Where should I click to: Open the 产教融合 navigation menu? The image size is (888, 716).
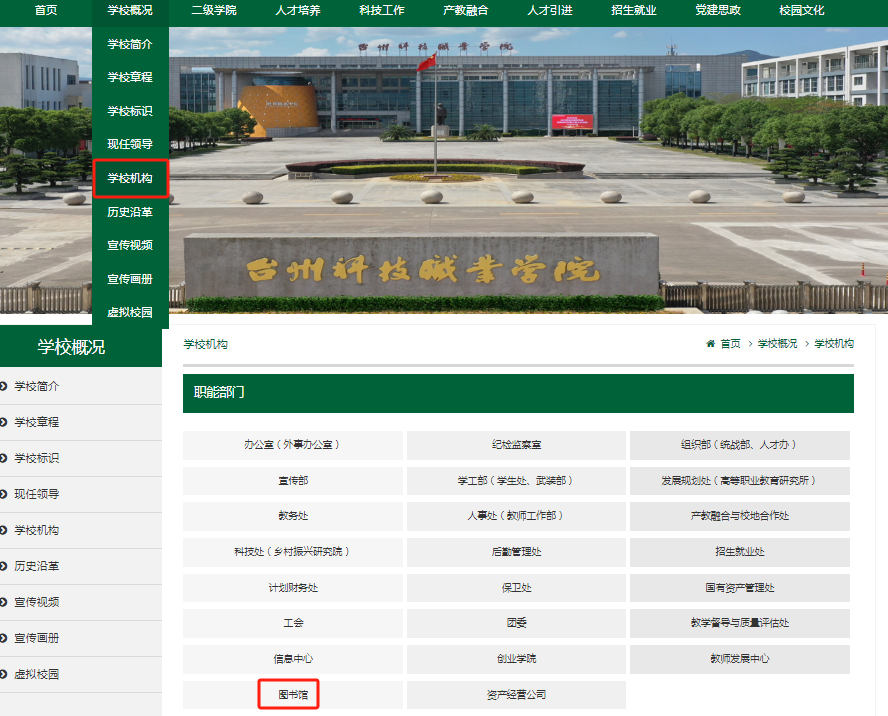tap(466, 10)
